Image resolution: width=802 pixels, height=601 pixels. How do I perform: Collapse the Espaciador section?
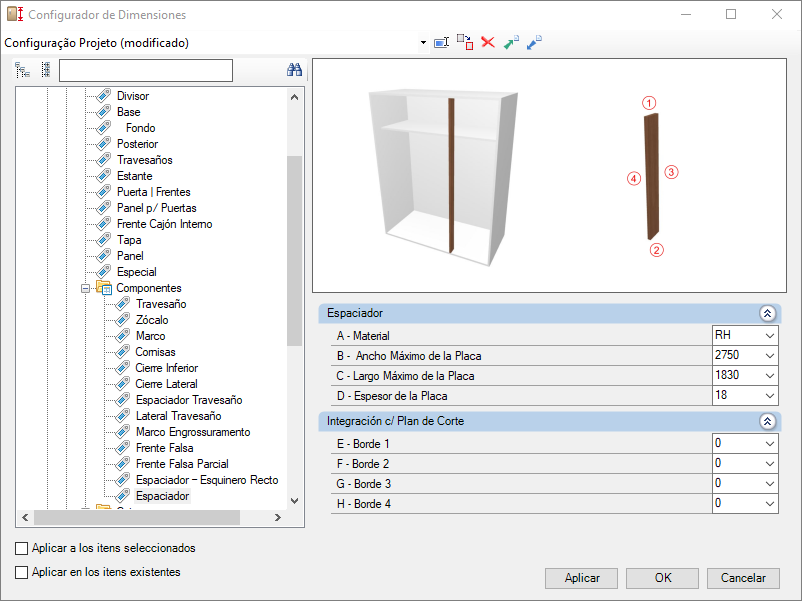(x=767, y=313)
